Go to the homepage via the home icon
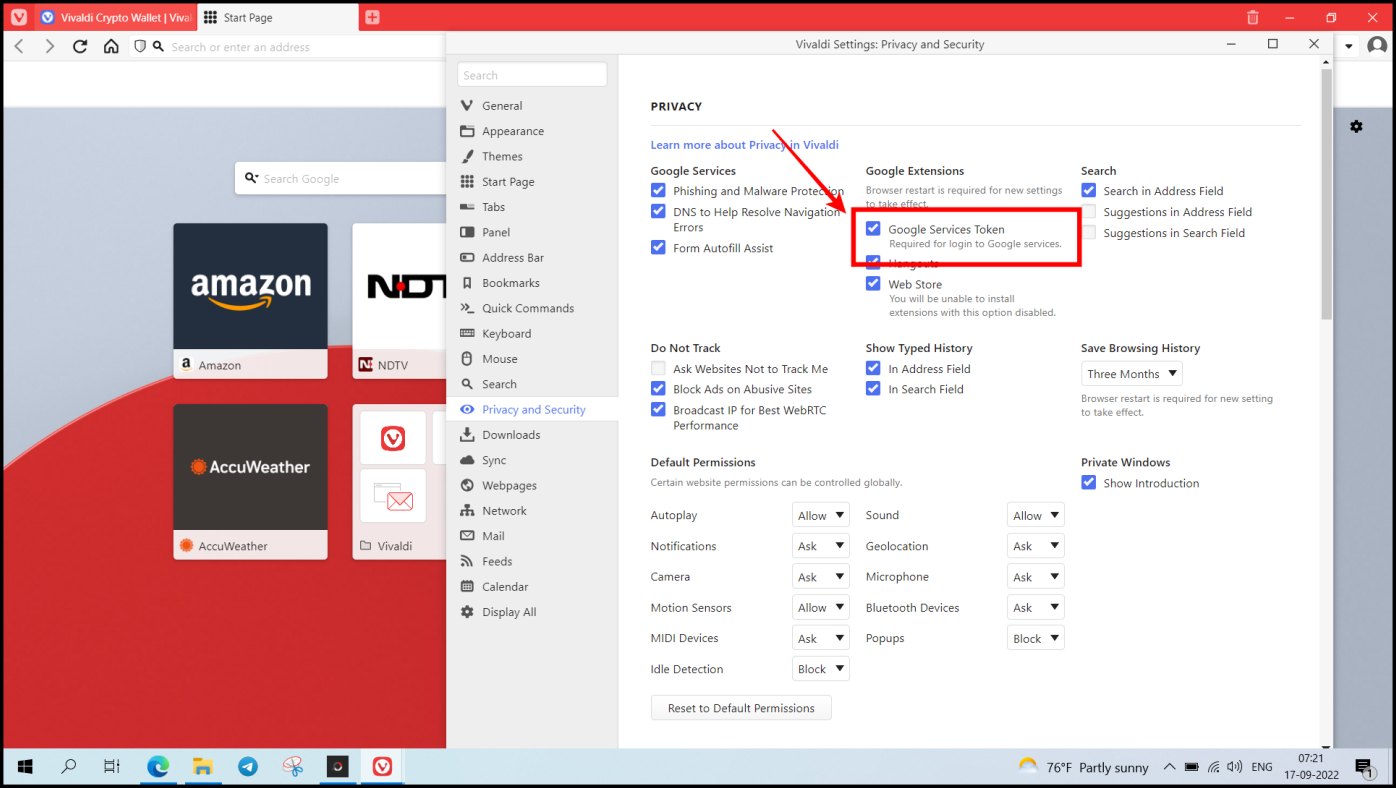 111,46
